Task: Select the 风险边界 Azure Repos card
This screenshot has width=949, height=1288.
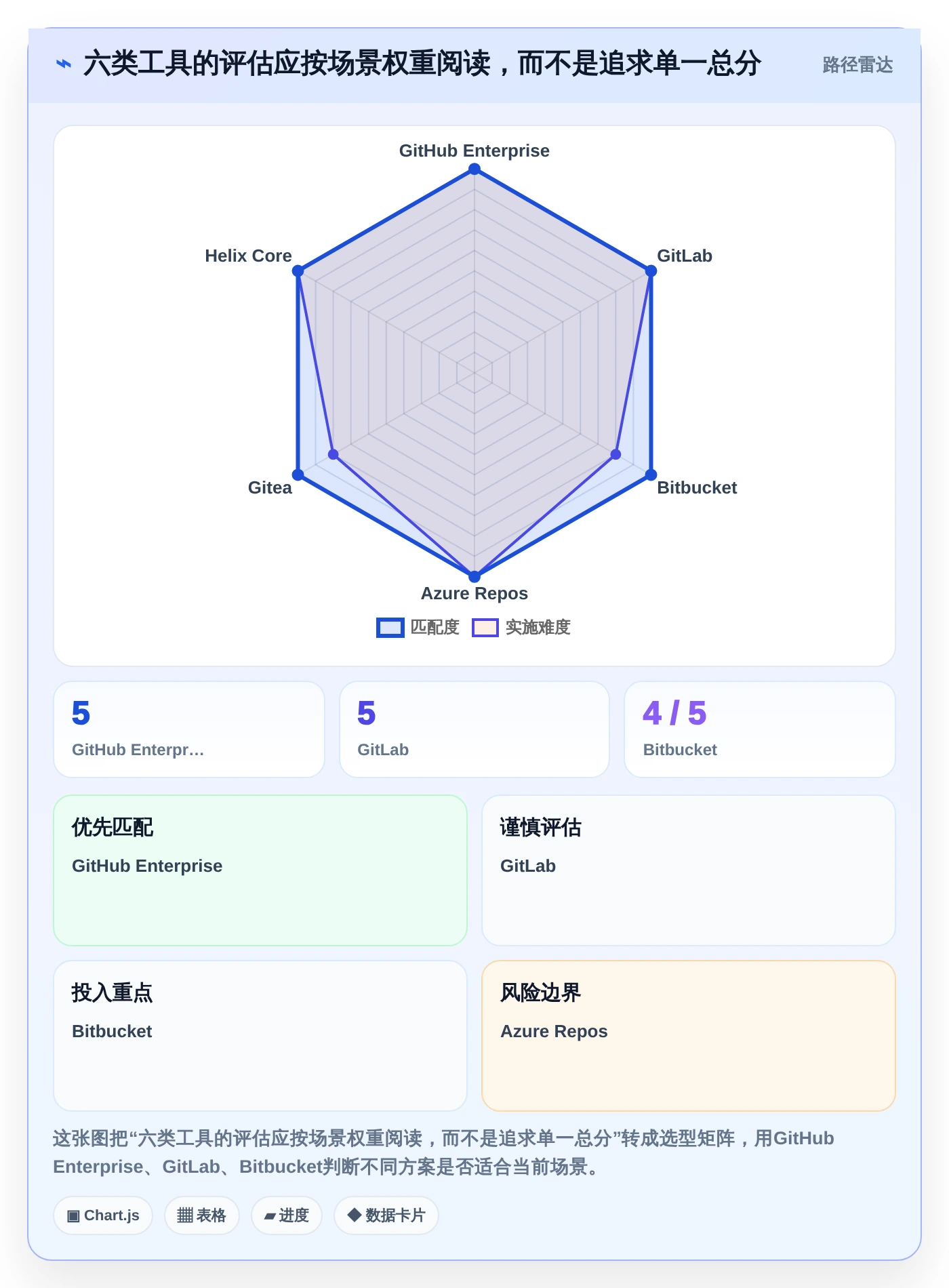Action: click(689, 1036)
